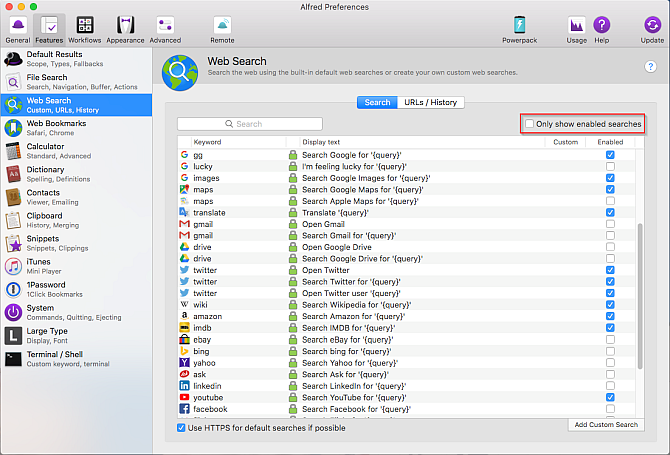The width and height of the screenshot is (670, 455).
Task: Click the Remote toolbar icon
Action: [222, 28]
